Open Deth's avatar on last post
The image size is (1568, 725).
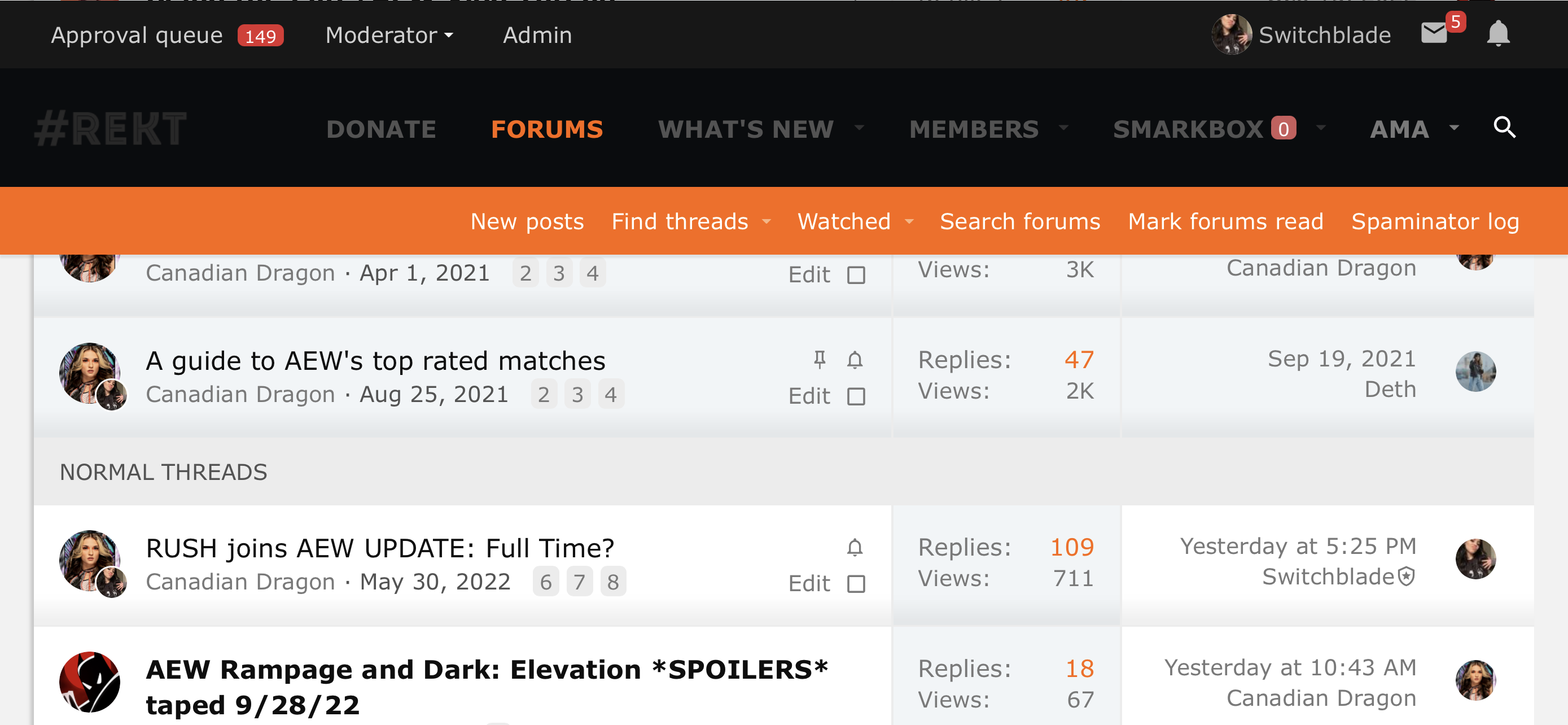click(x=1475, y=372)
